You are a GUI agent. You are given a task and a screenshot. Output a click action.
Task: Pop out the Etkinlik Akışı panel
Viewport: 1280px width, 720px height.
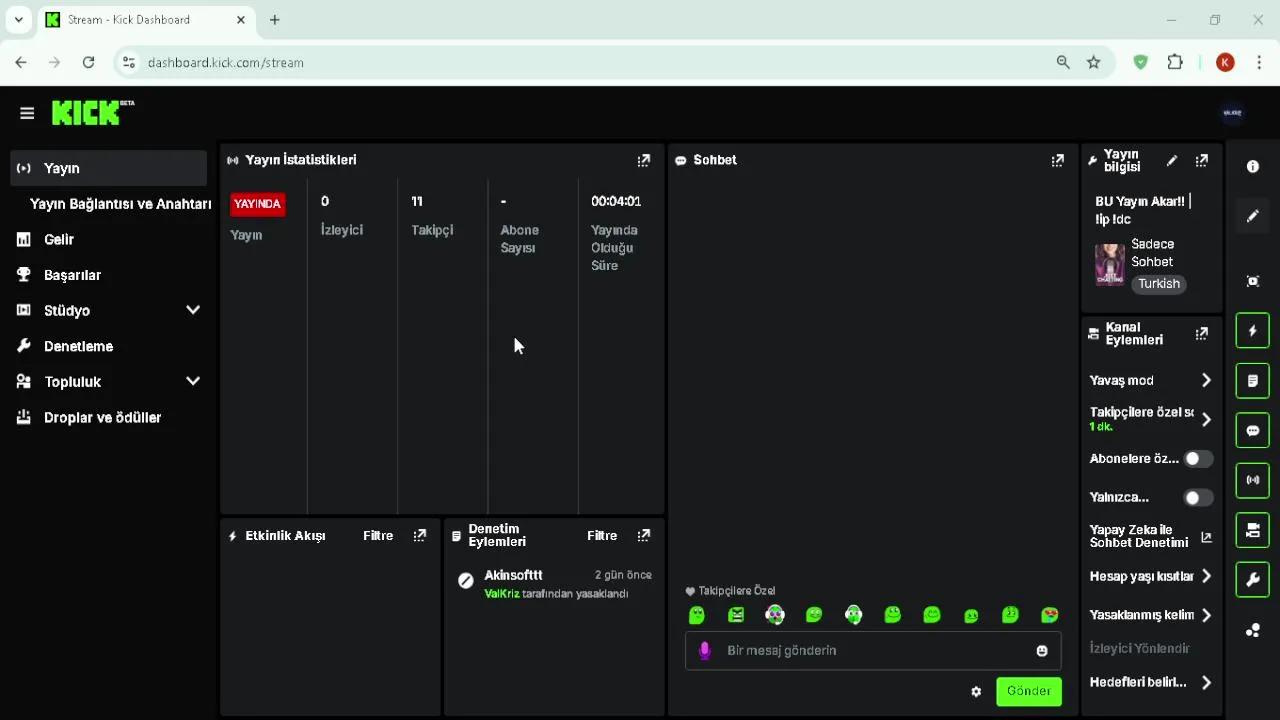click(420, 536)
